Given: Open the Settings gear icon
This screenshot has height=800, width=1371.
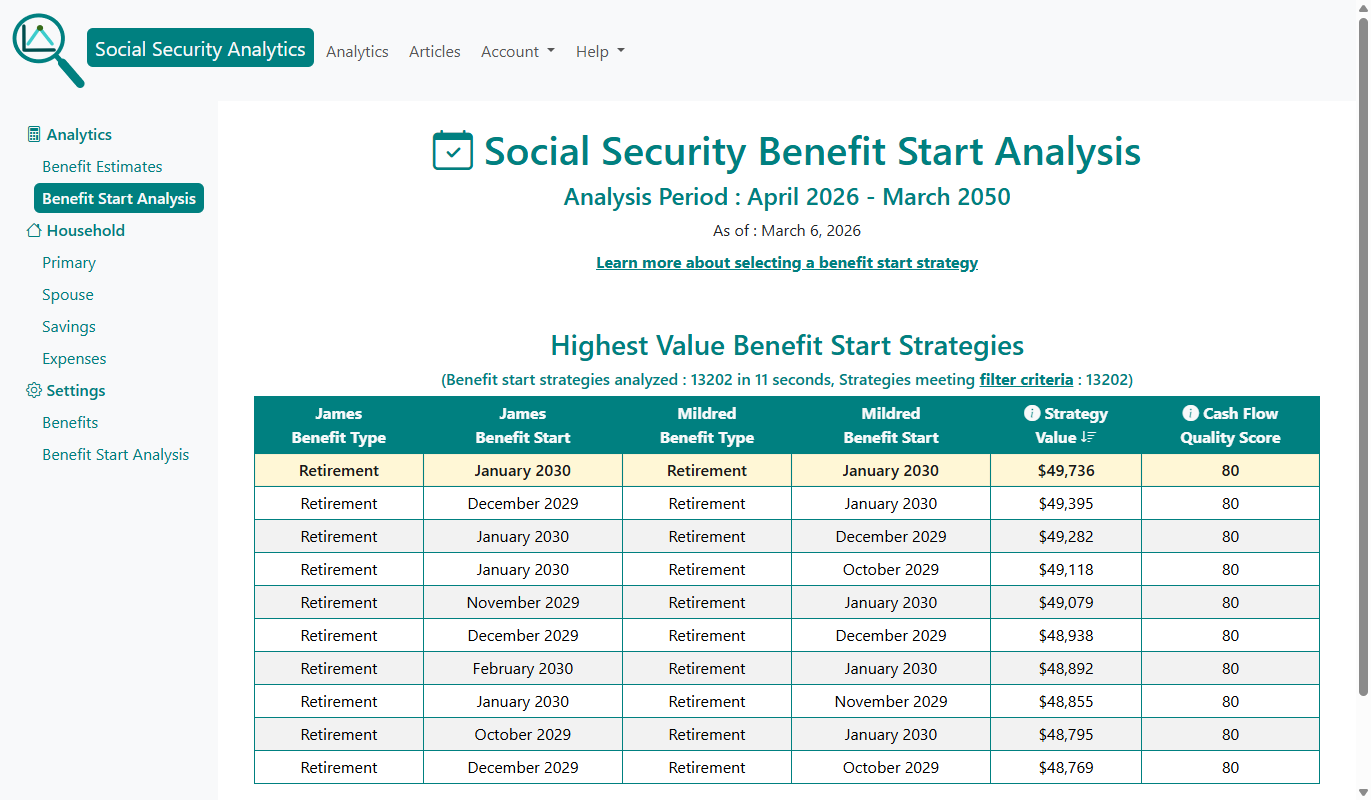Looking at the screenshot, I should click(x=33, y=390).
